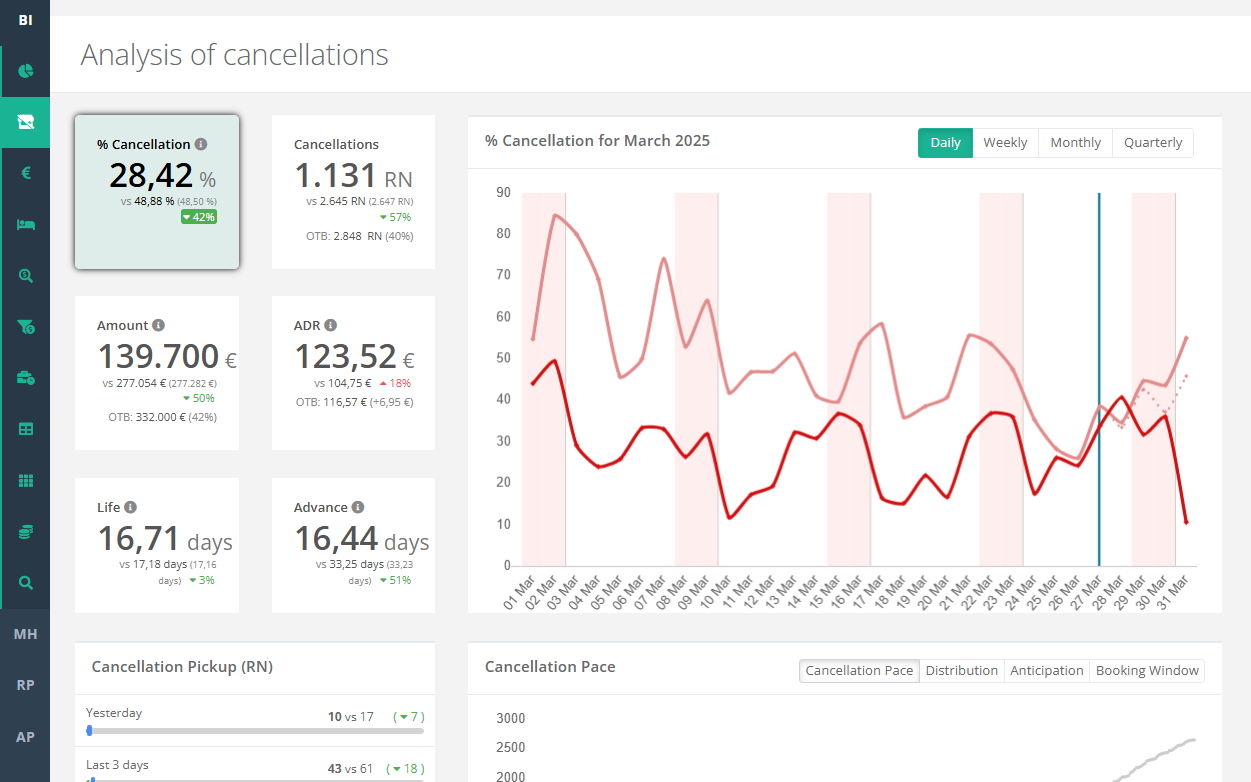Click the funnel filter sidebar icon

coord(26,326)
